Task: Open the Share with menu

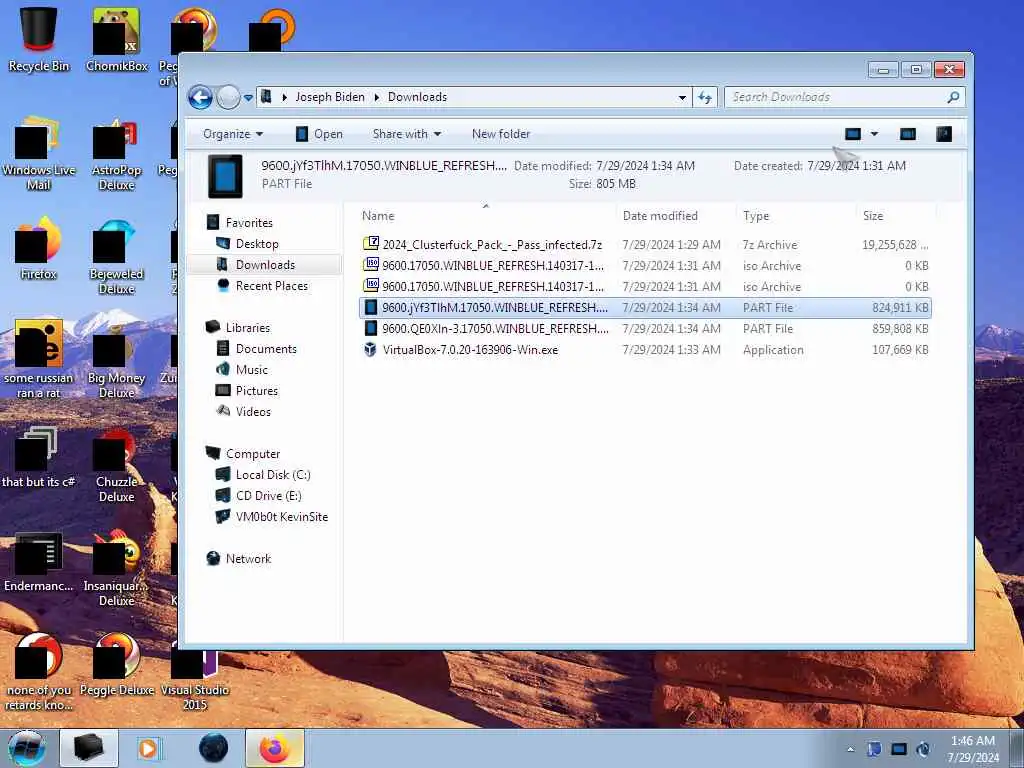Action: [x=407, y=134]
